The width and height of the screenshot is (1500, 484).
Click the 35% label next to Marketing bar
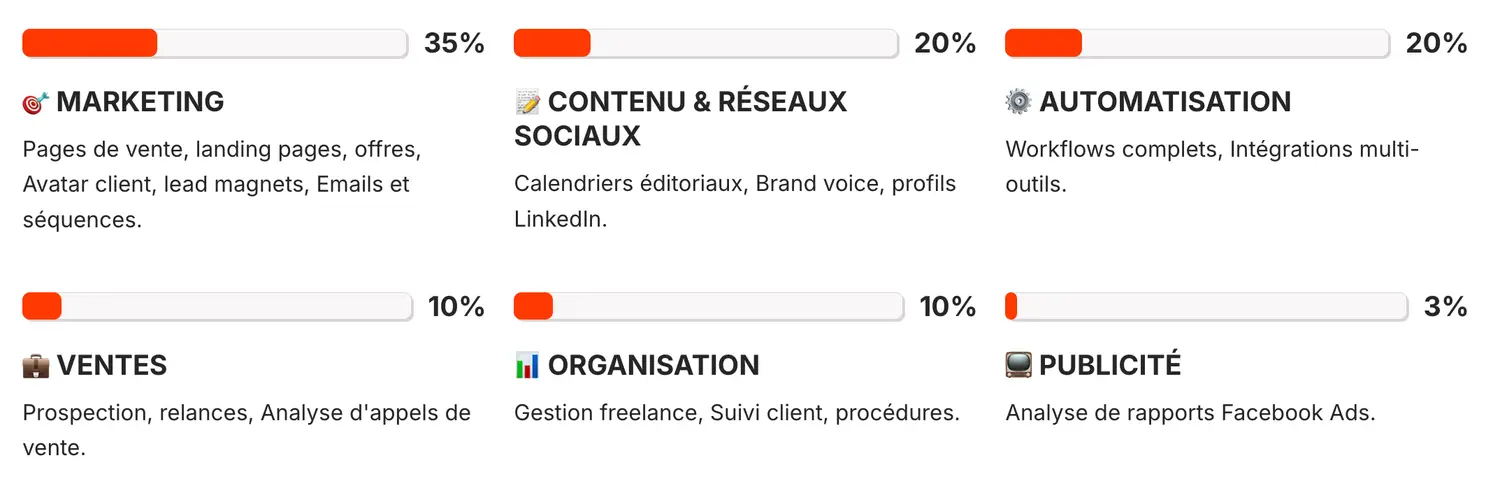454,43
